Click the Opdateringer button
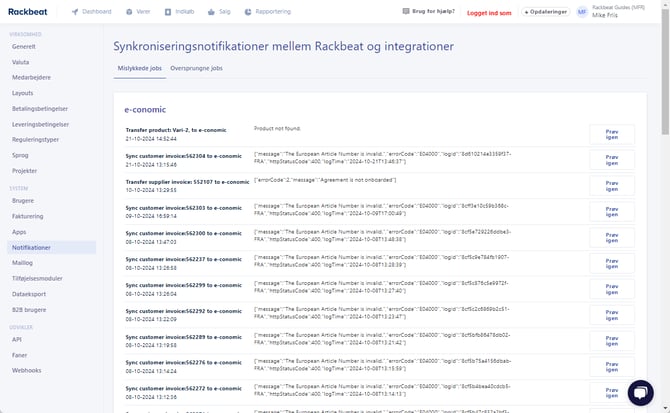Viewport: 670px width, 413px height. click(546, 12)
